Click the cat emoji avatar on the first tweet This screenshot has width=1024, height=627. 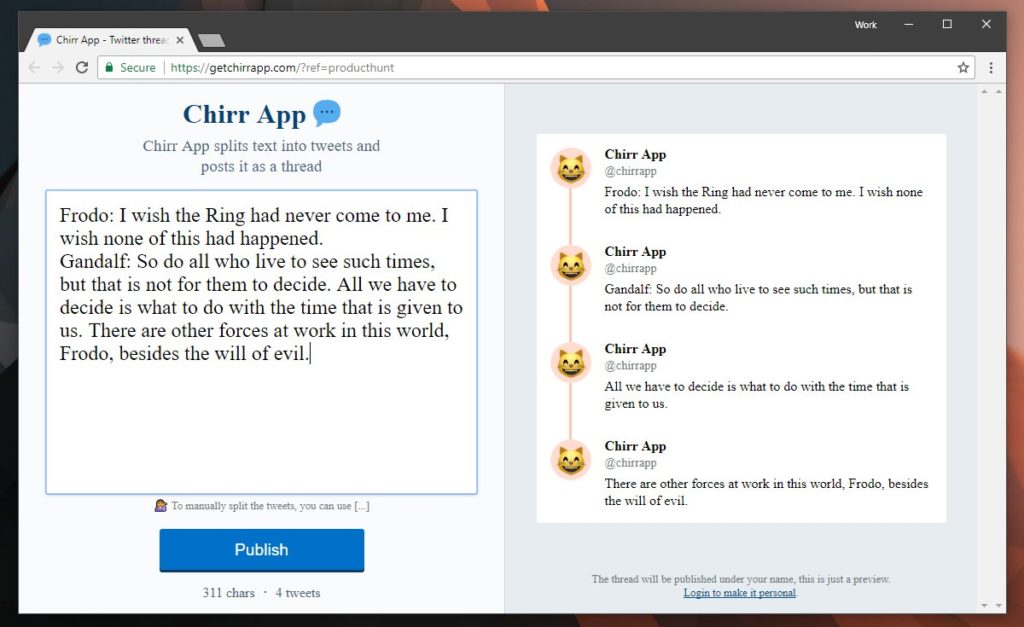point(570,168)
